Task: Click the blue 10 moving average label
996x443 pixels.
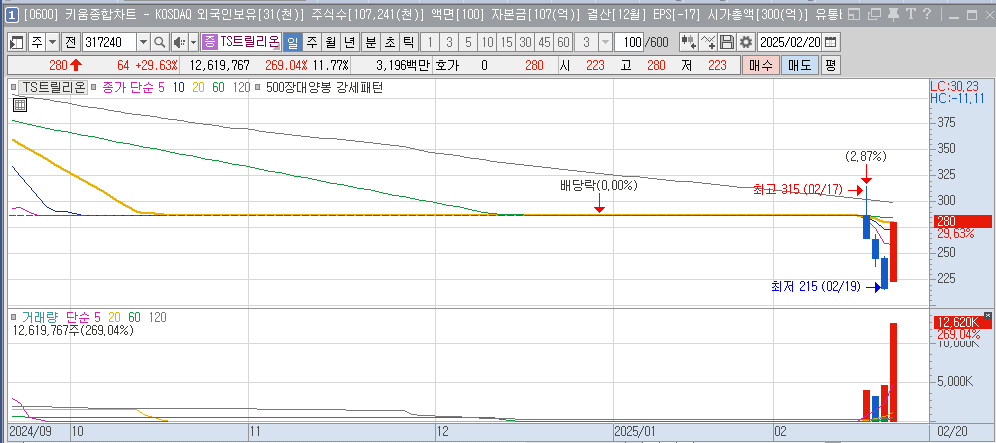Action: point(178,88)
